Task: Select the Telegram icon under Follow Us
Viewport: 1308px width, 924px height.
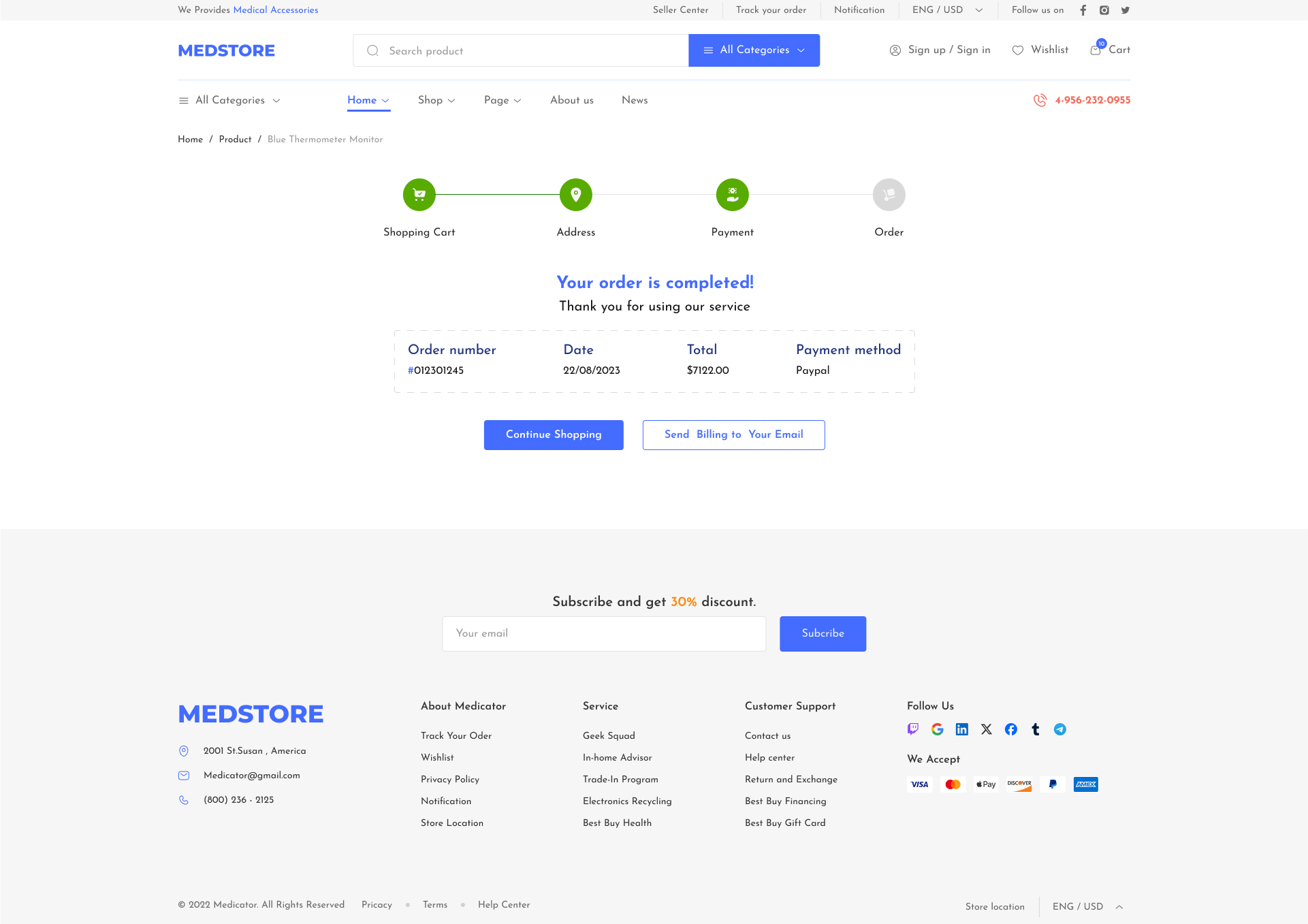Action: (x=1059, y=729)
